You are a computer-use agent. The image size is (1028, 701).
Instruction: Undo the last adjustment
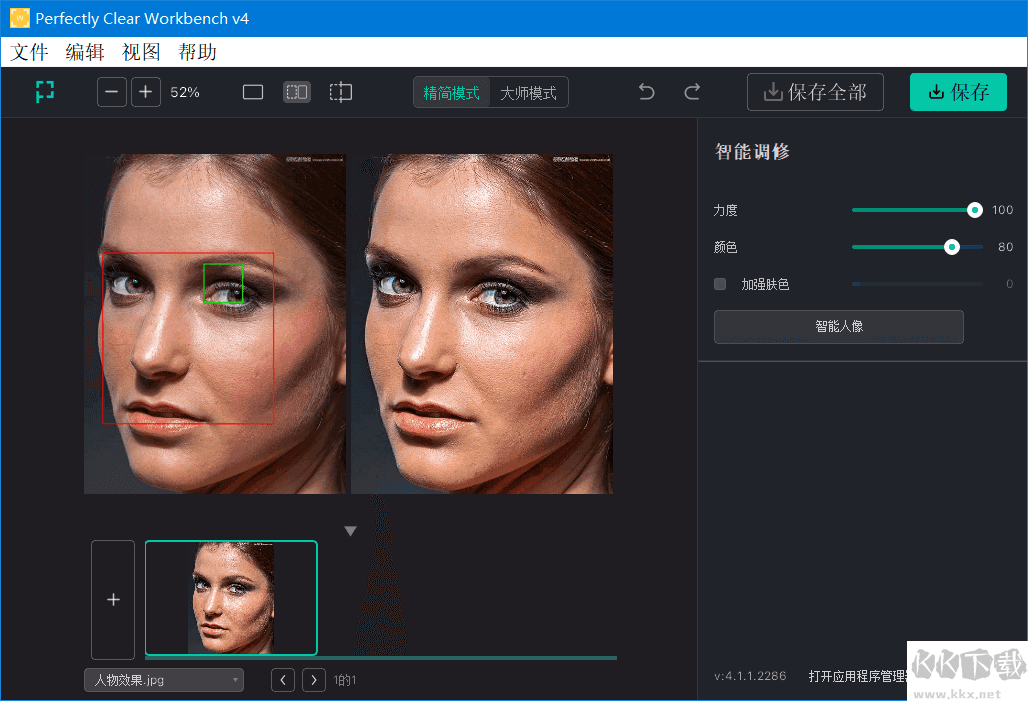click(646, 92)
